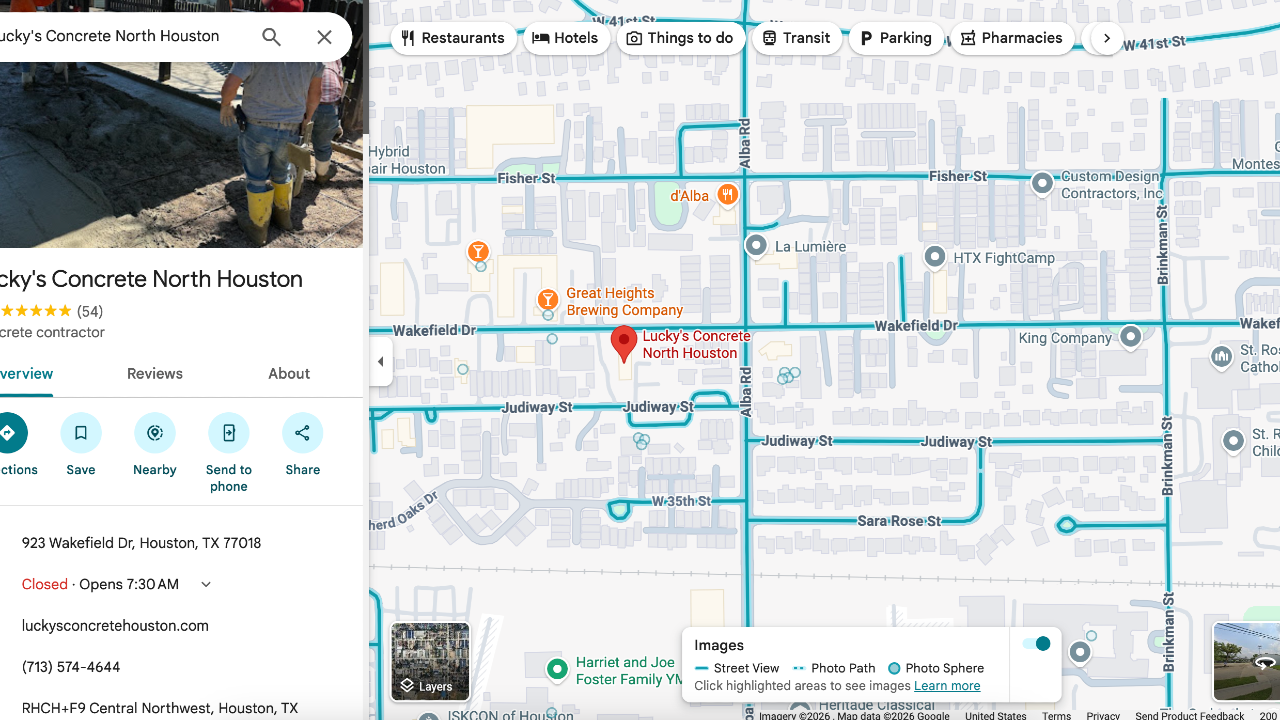Show more category chips with right arrow
Image resolution: width=1280 pixels, height=720 pixels.
pyautogui.click(x=1107, y=38)
